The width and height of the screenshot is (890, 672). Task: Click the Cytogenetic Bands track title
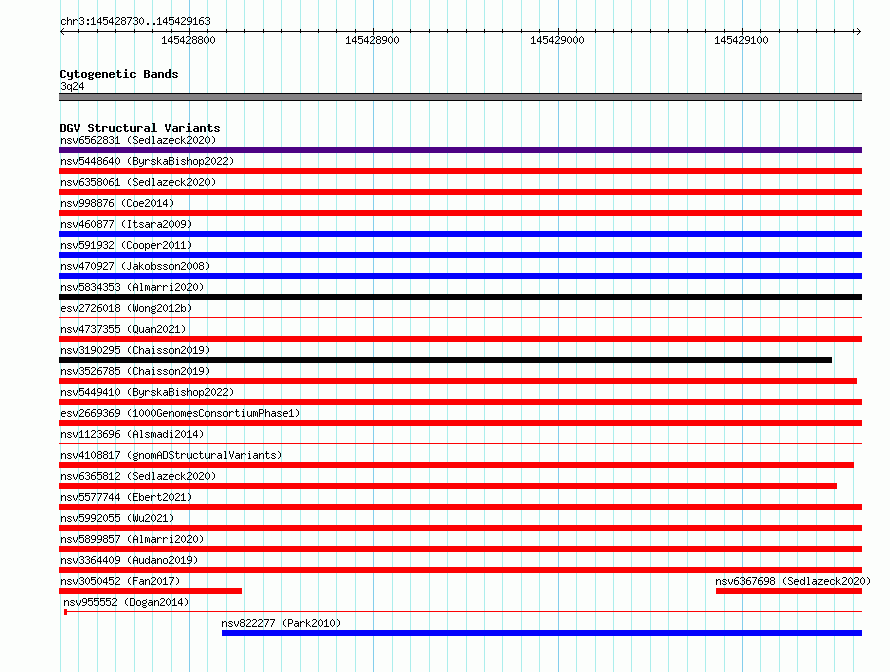click(119, 74)
